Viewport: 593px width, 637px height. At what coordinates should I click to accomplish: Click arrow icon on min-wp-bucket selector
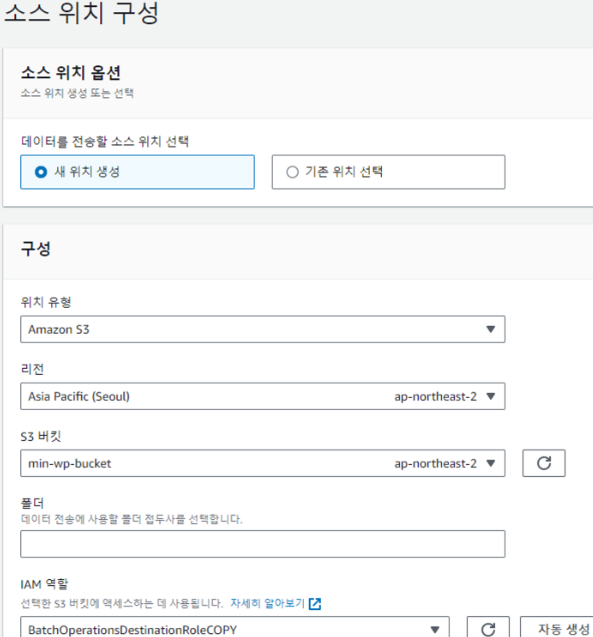(491, 463)
